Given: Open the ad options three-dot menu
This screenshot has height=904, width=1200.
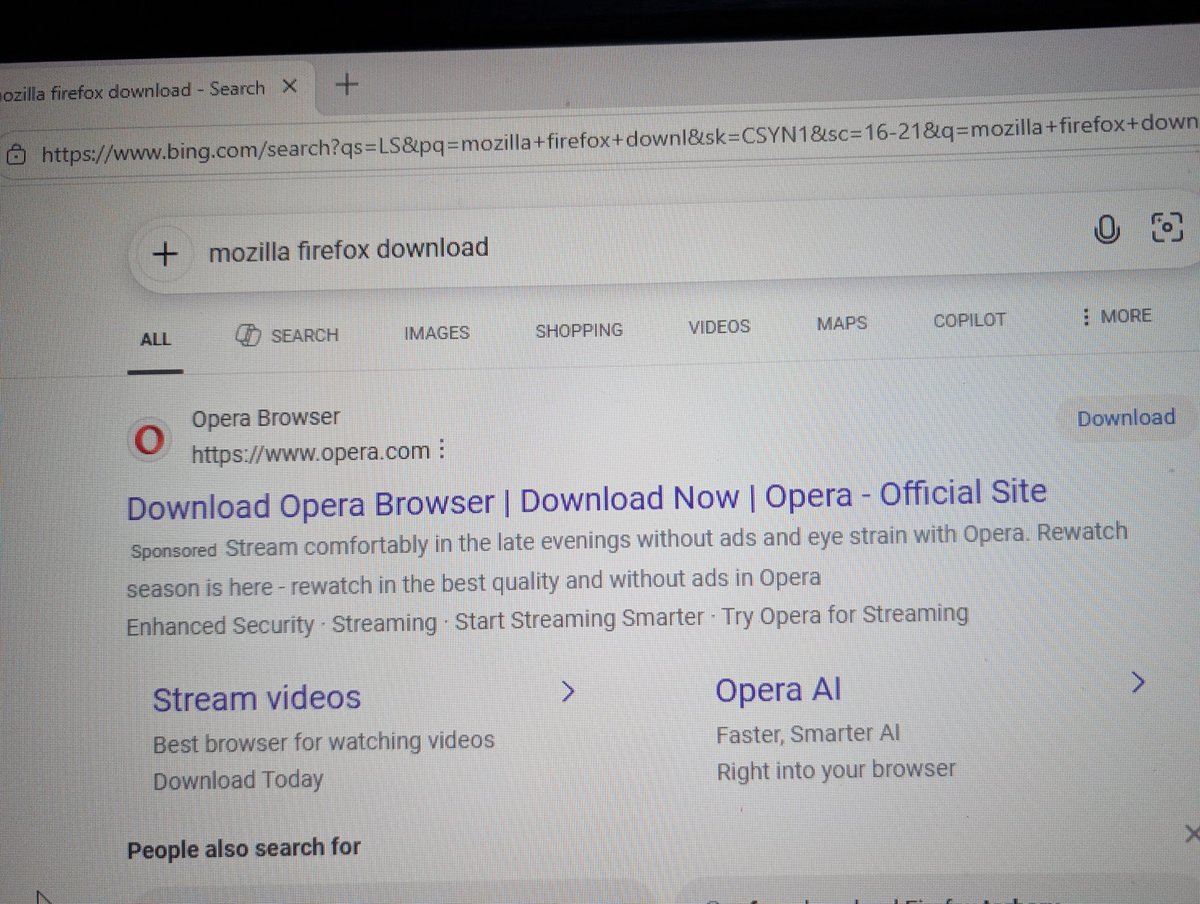Looking at the screenshot, I should (x=441, y=450).
